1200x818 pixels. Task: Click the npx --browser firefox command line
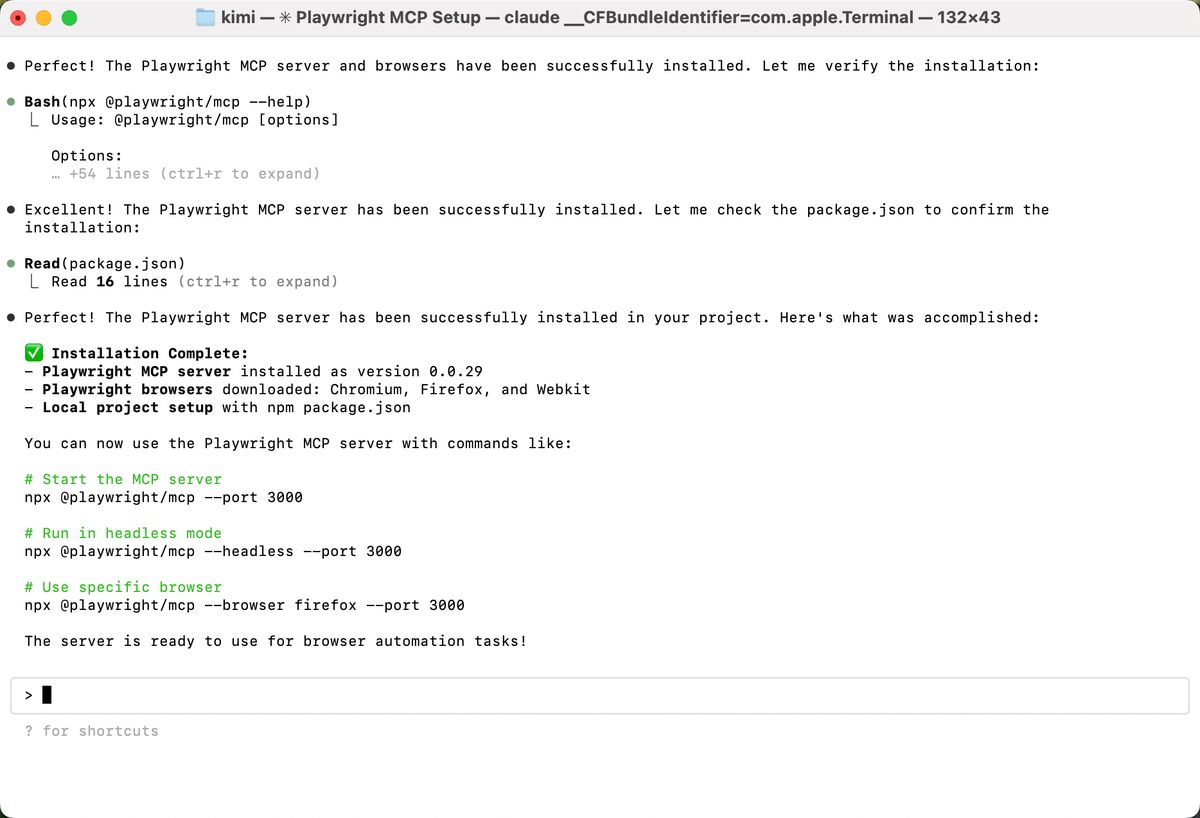tap(244, 605)
